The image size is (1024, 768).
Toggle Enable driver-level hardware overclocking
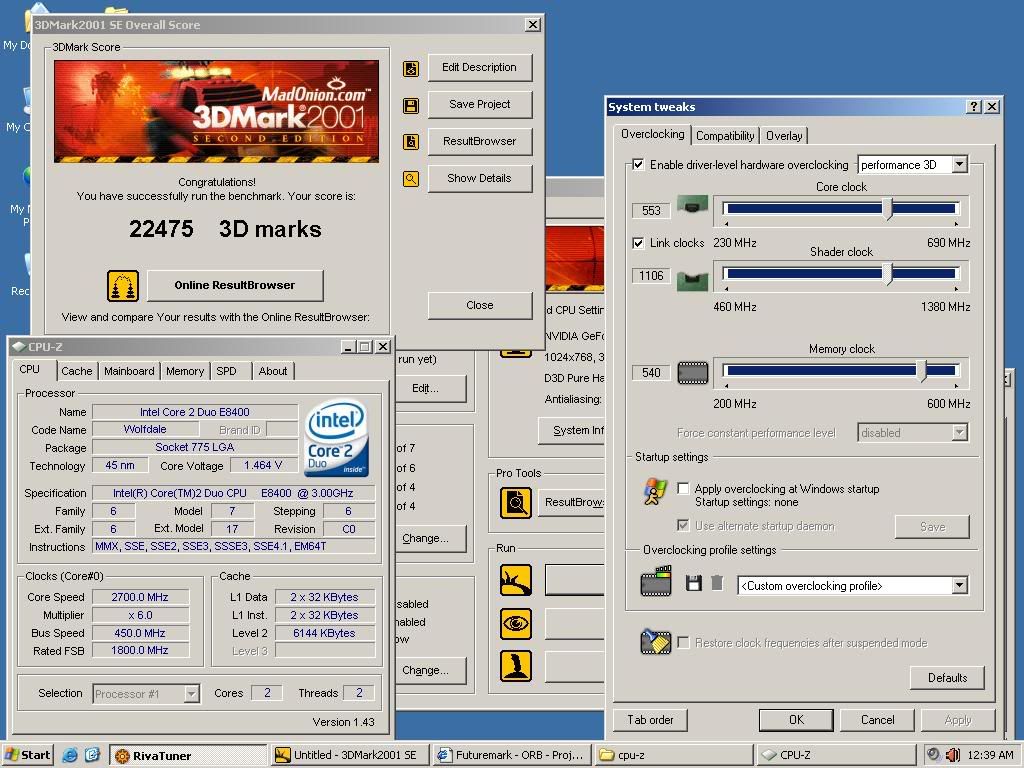coord(638,165)
